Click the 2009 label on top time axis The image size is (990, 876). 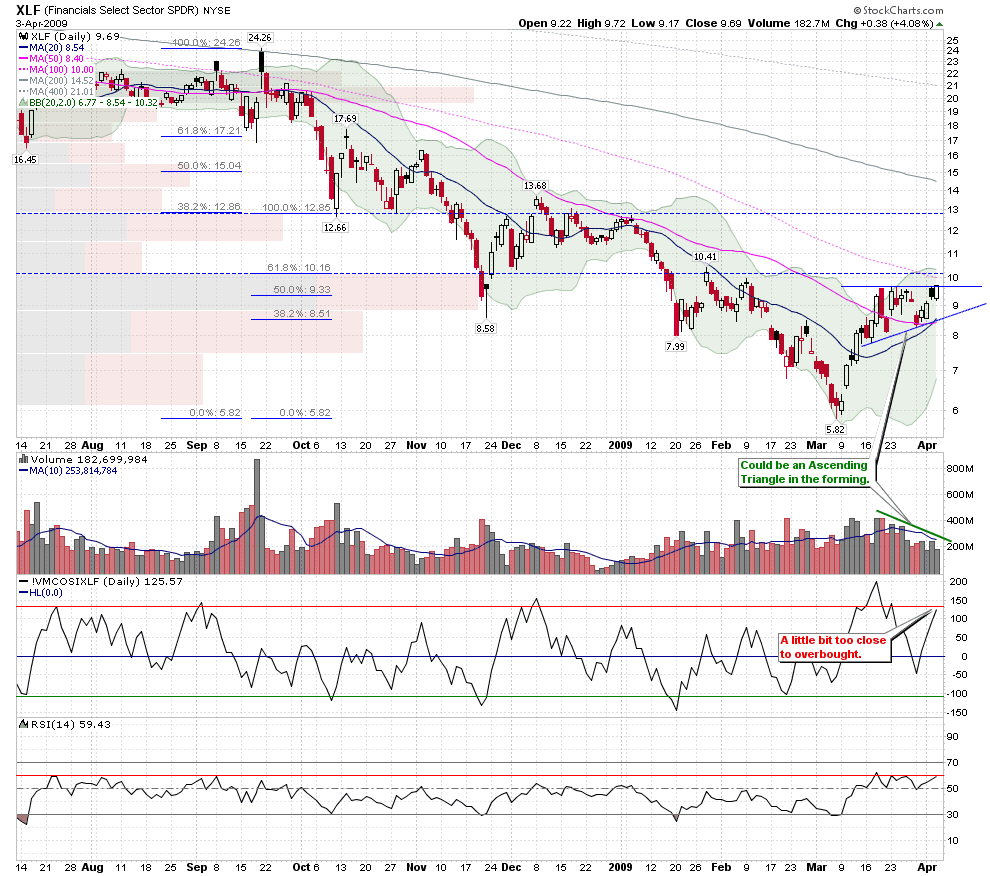[x=620, y=445]
